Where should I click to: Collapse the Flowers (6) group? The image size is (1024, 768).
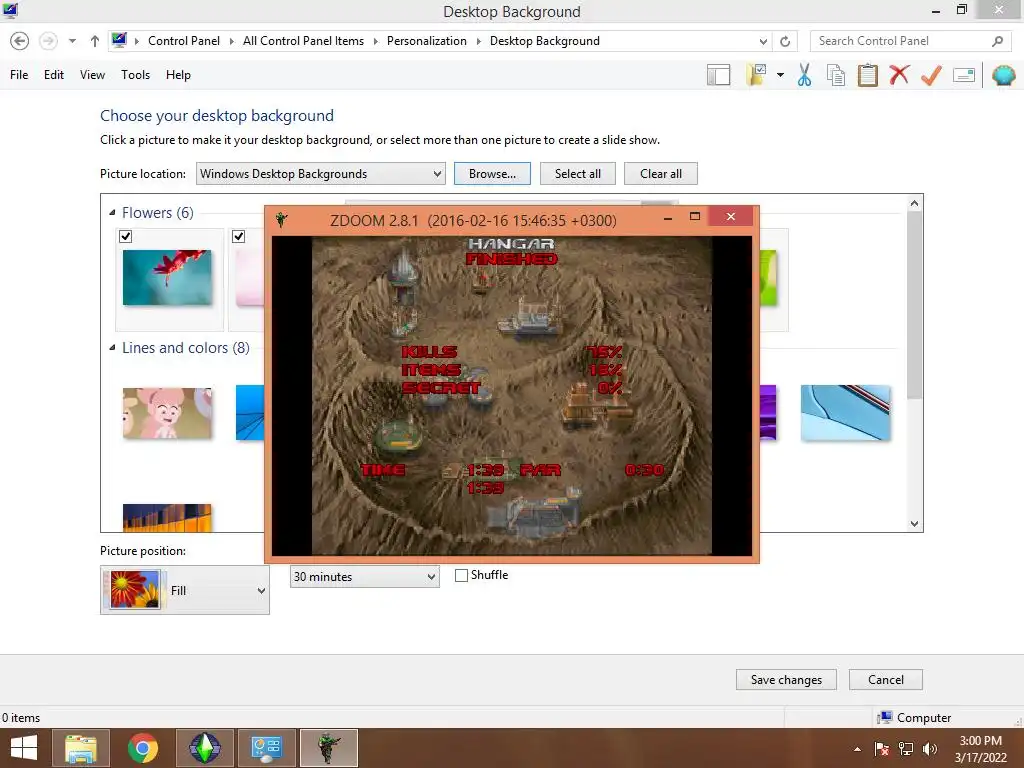point(112,213)
